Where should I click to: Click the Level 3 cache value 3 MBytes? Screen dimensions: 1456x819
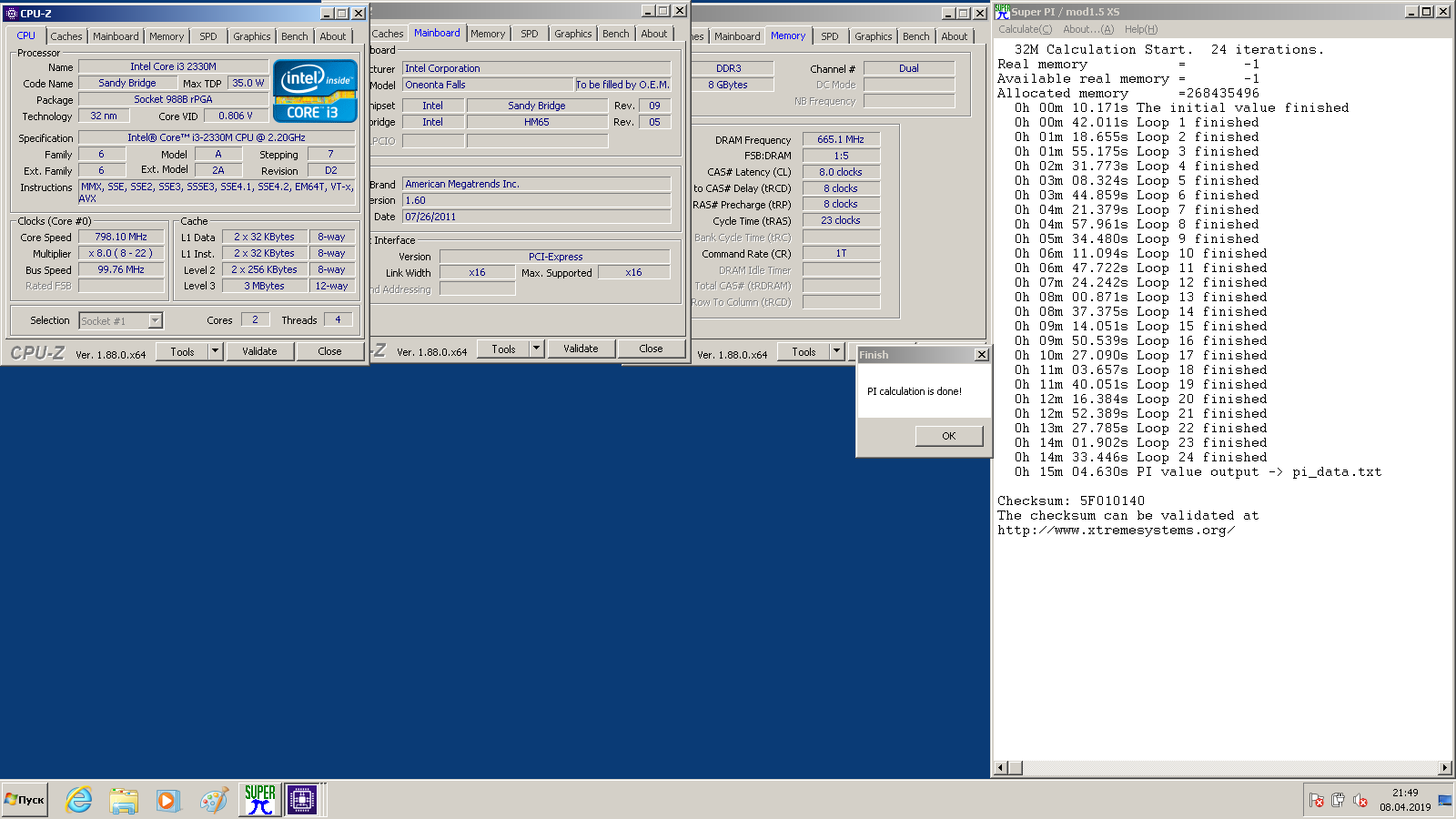pyautogui.click(x=264, y=286)
